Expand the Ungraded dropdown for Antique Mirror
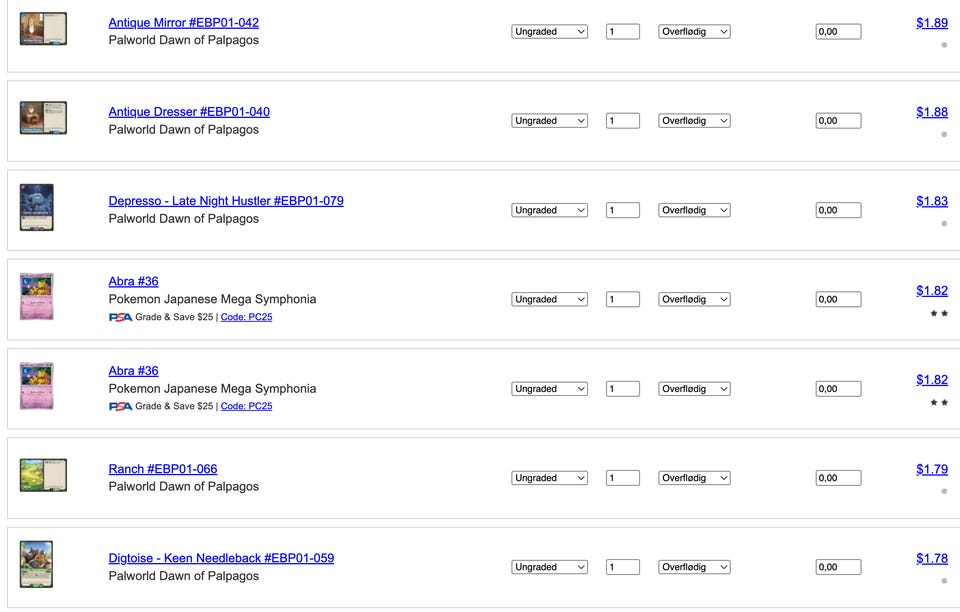960x612 pixels. 549,31
